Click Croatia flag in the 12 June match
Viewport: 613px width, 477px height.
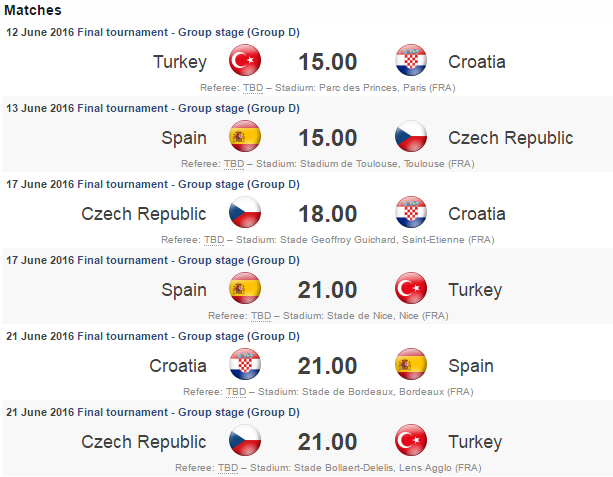[x=411, y=62]
